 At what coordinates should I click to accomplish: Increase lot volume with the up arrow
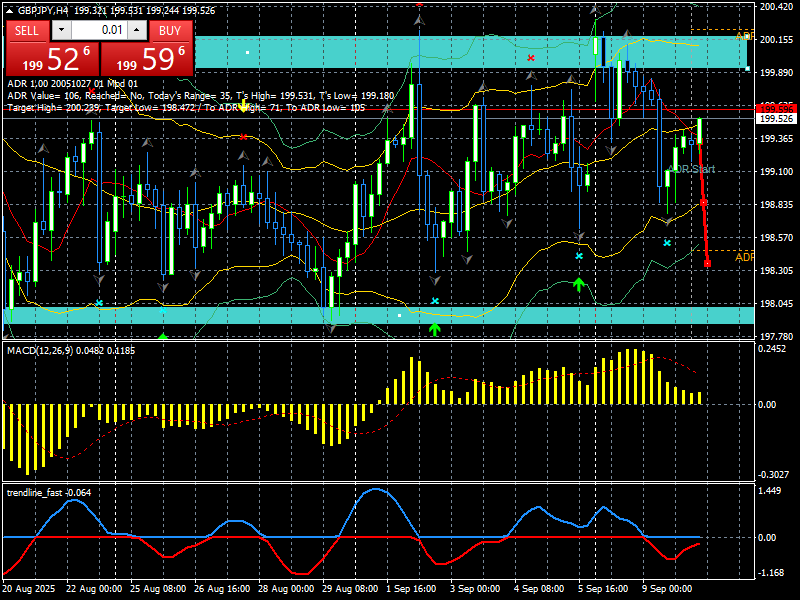pos(137,30)
